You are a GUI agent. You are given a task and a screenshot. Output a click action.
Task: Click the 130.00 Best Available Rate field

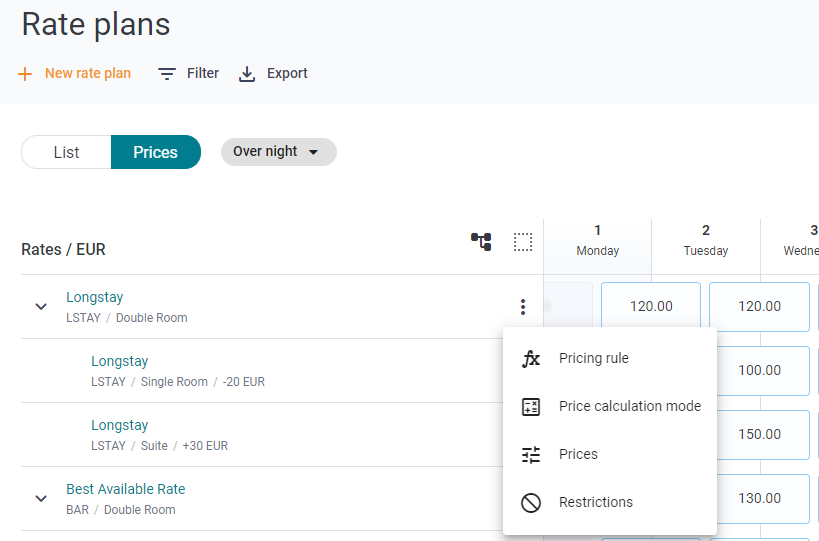763,499
